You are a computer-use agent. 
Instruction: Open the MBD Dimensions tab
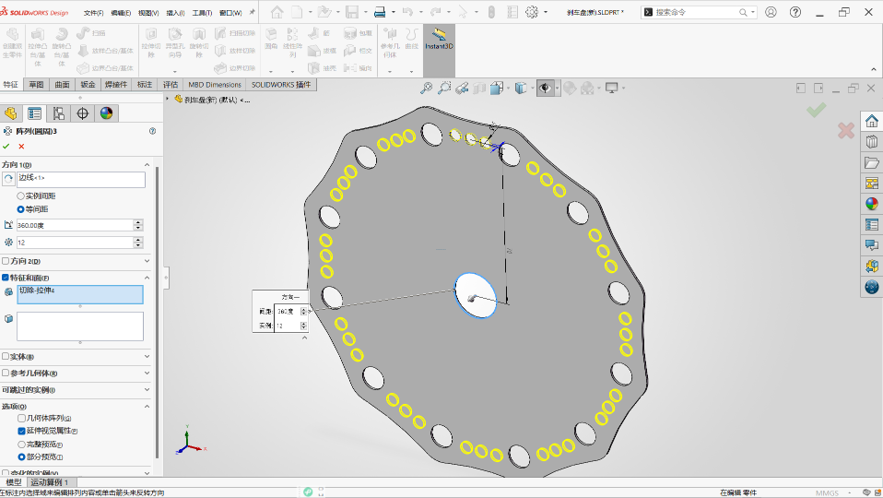[x=215, y=85]
